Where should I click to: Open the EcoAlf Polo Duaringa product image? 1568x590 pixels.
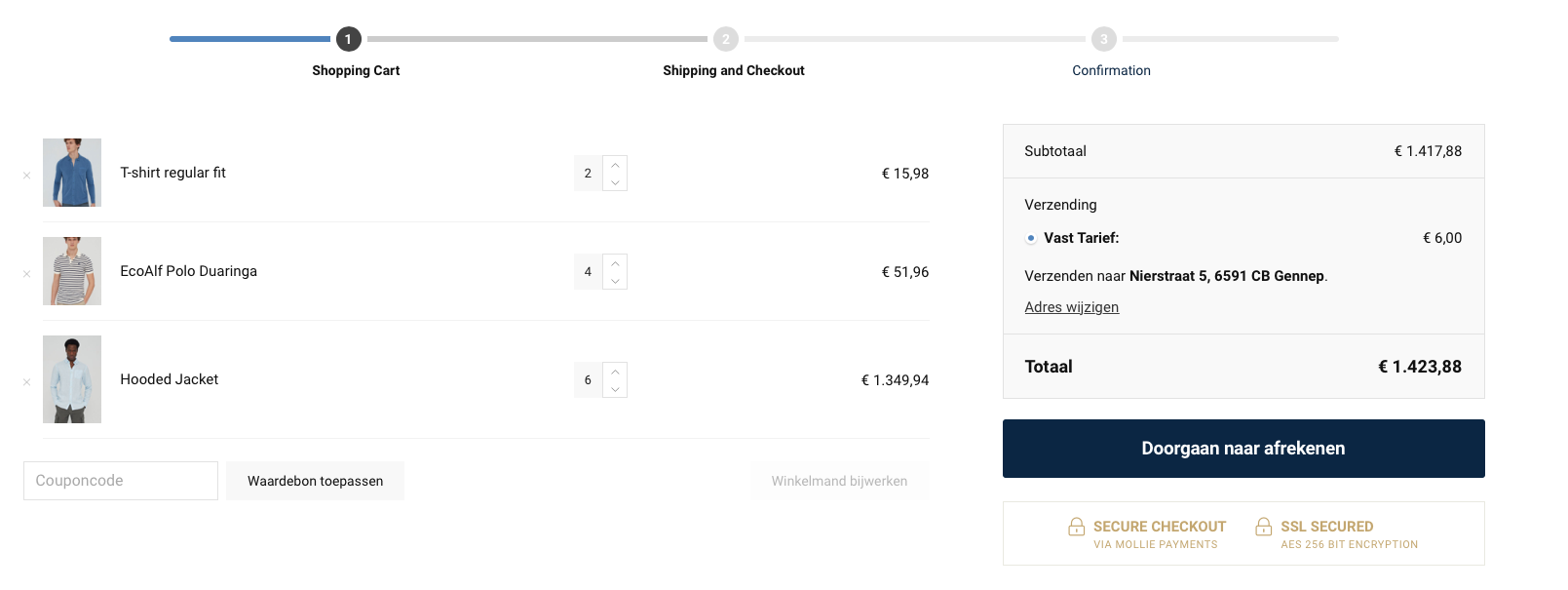[x=72, y=271]
